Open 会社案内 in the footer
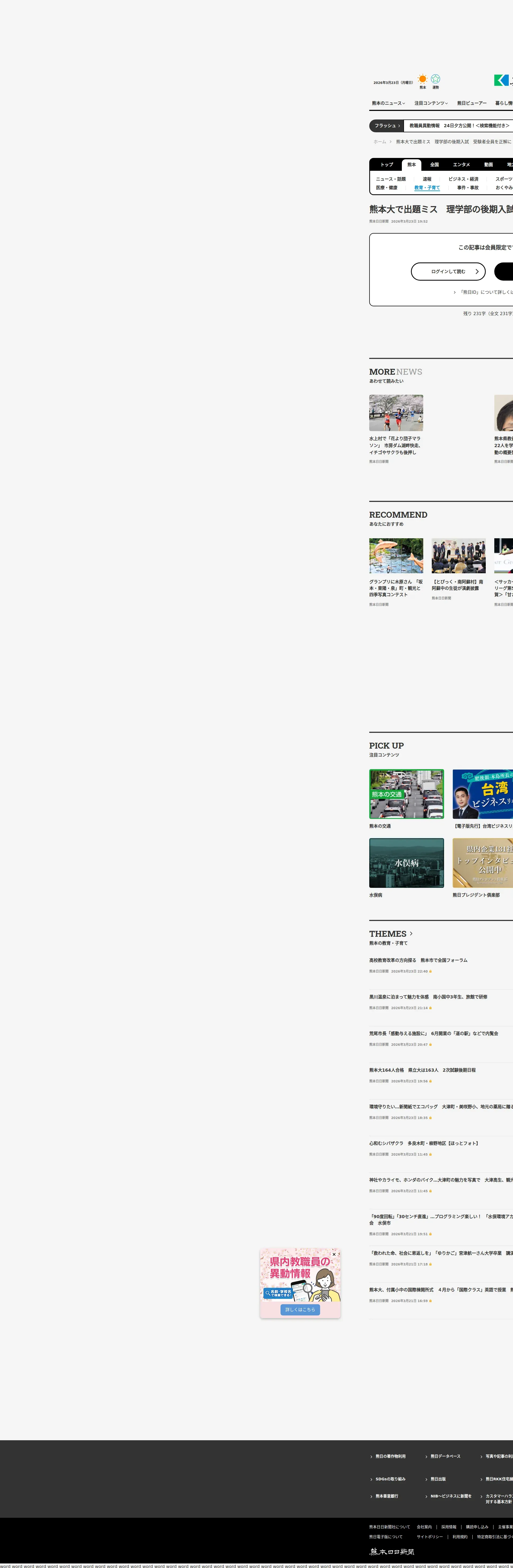 click(424, 1527)
